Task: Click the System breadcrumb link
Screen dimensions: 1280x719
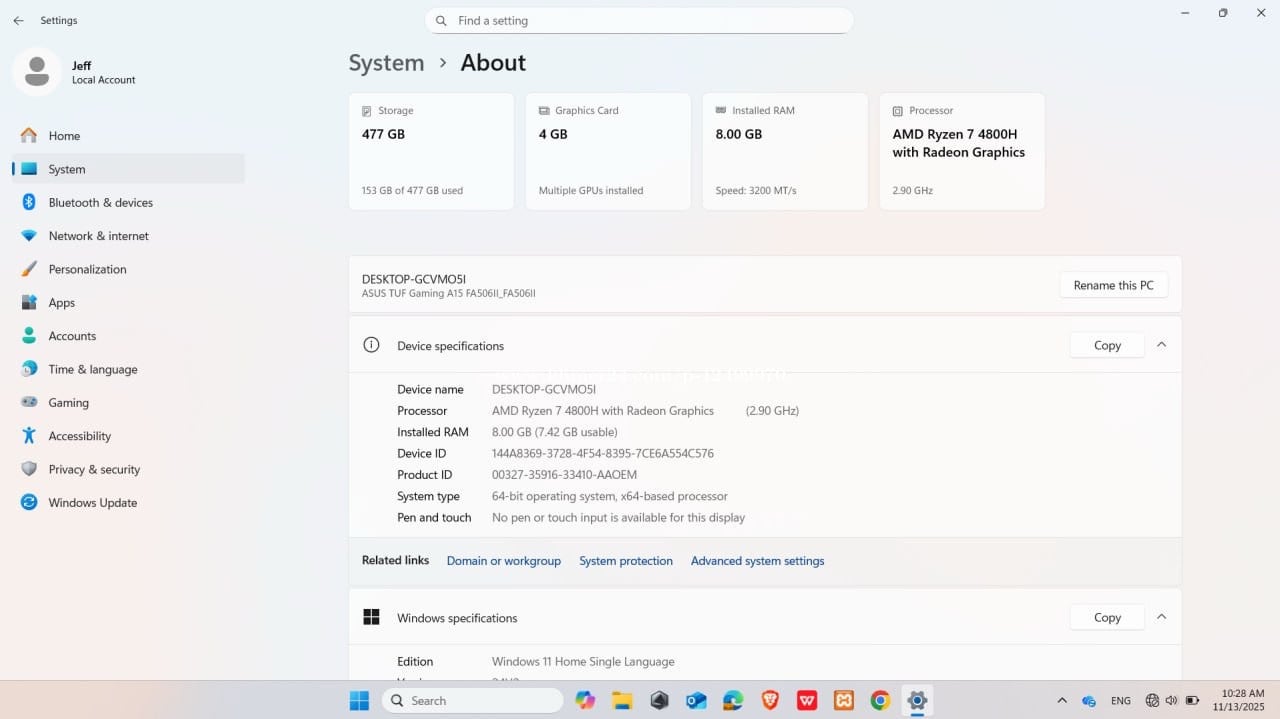Action: (386, 63)
